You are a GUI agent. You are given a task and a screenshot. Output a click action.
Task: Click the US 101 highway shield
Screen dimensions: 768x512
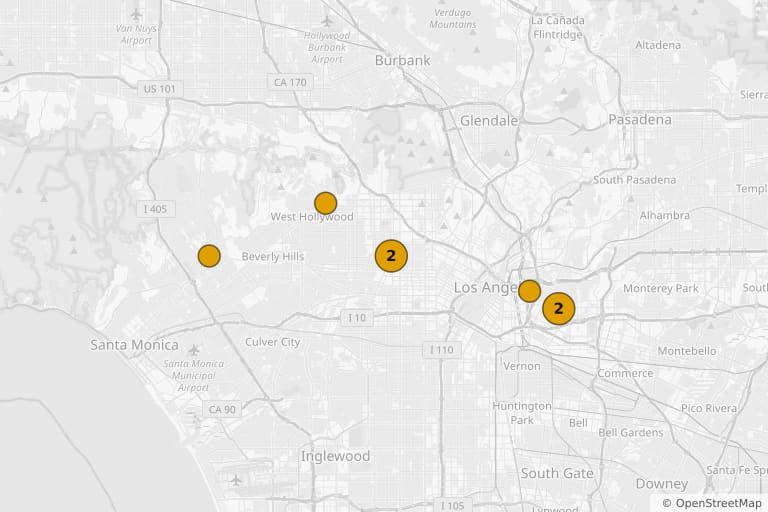click(x=160, y=89)
